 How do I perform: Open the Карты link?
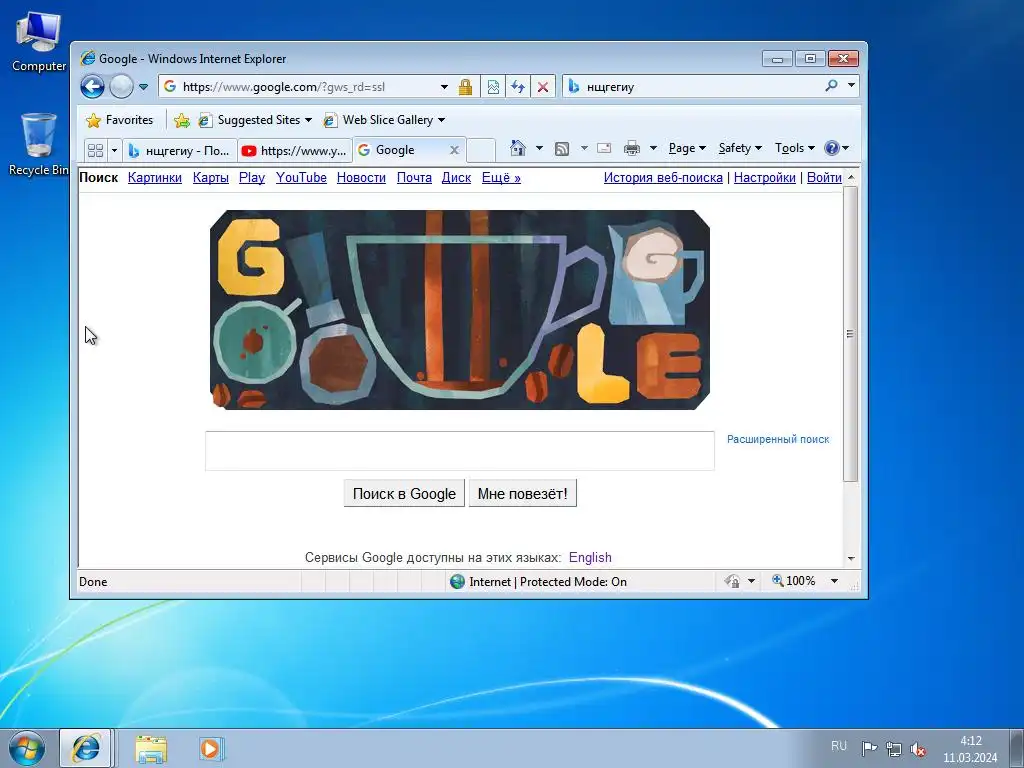tap(210, 178)
